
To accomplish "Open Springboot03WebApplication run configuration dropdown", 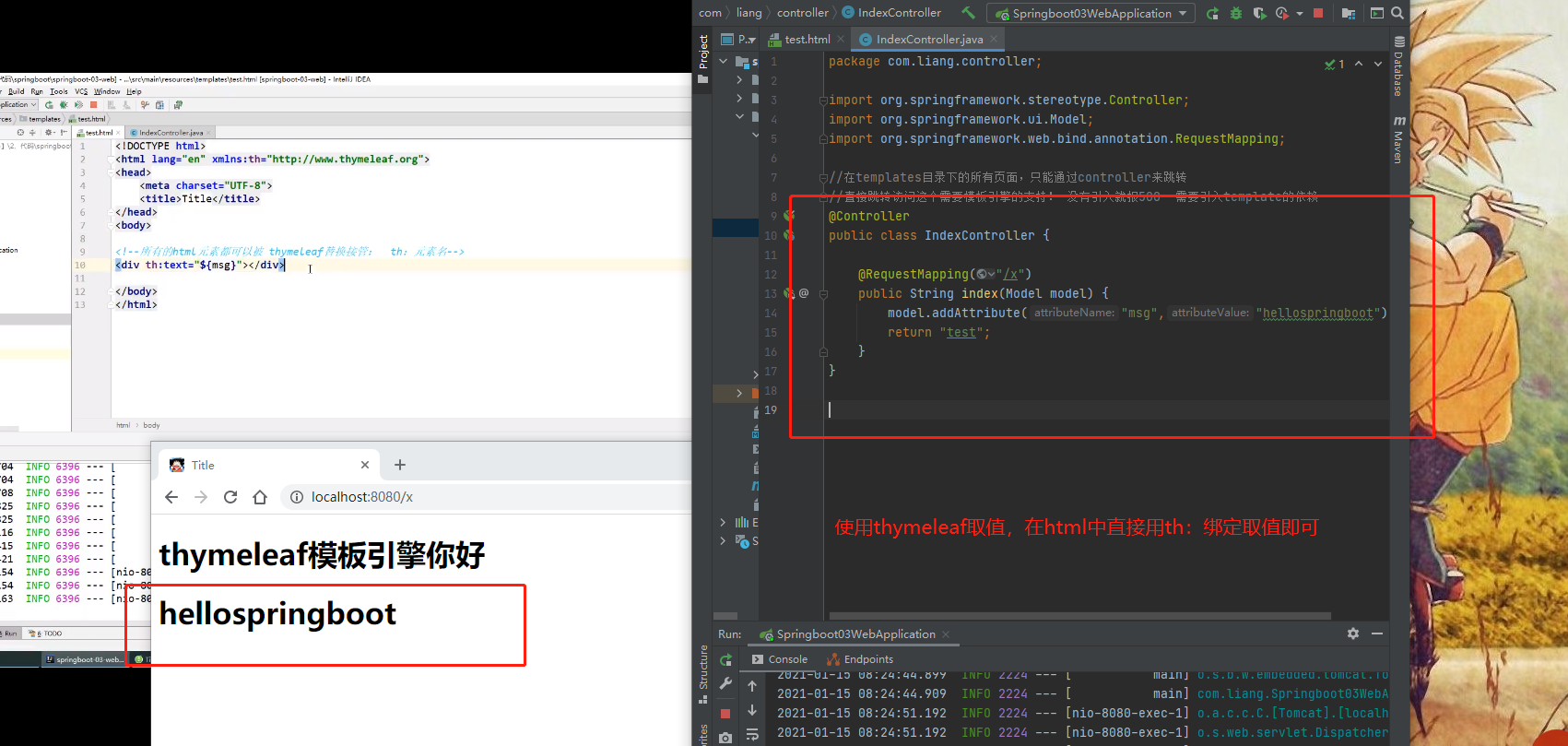I will click(1091, 13).
